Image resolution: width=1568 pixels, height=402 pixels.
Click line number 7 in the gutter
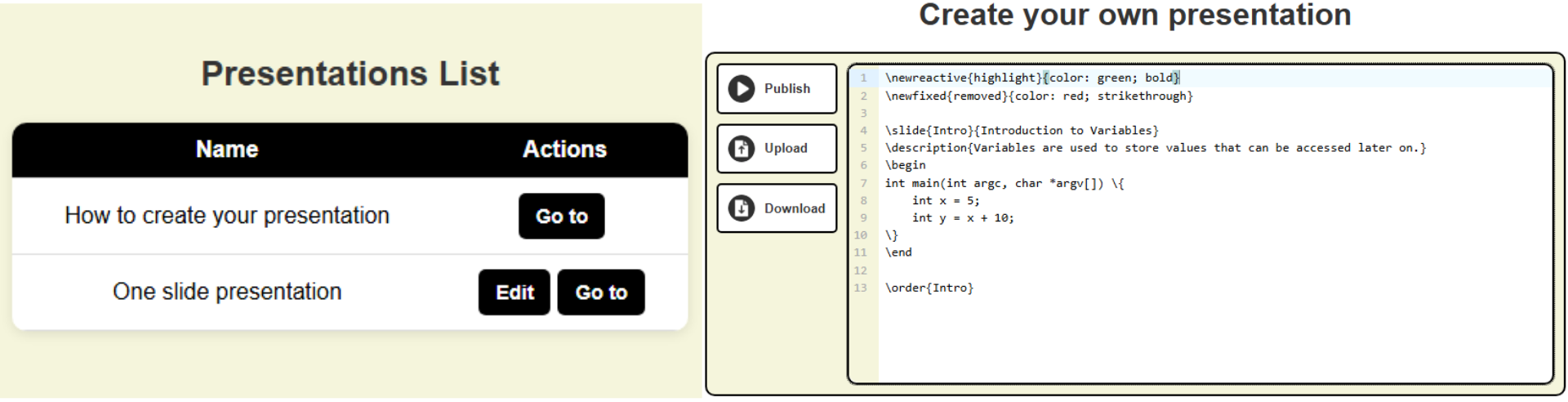pyautogui.click(x=863, y=183)
